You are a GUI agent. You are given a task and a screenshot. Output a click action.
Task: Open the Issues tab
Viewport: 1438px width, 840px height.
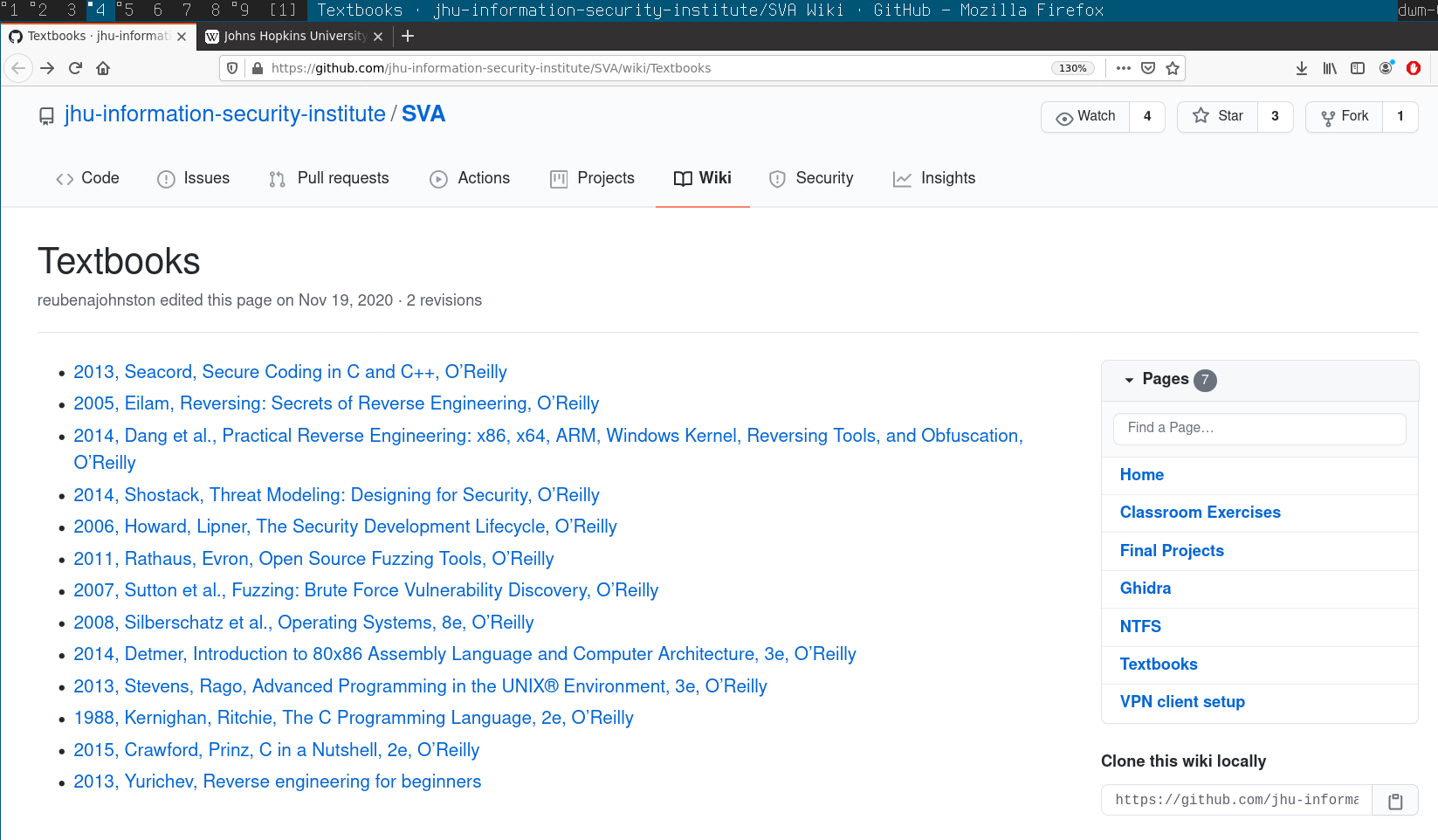[x=193, y=178]
